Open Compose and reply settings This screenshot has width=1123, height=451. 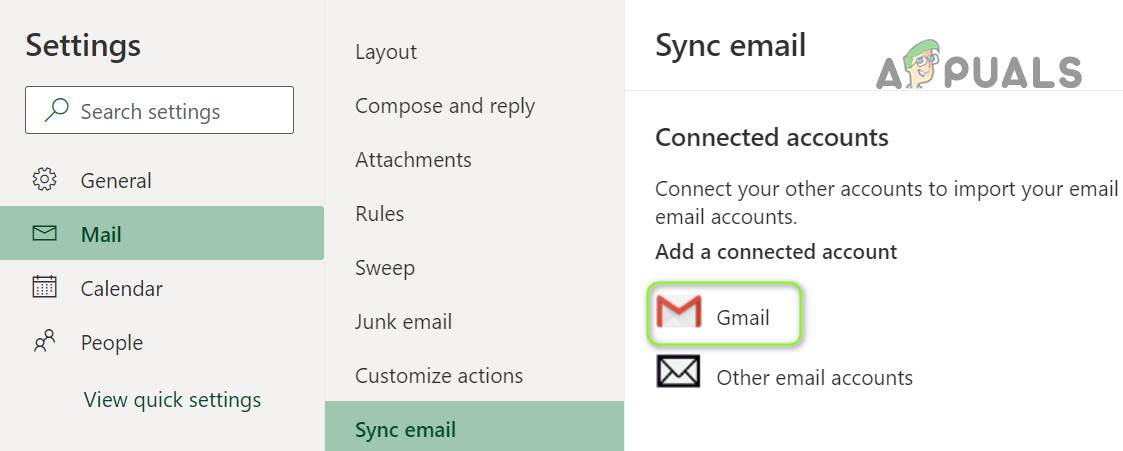point(445,106)
